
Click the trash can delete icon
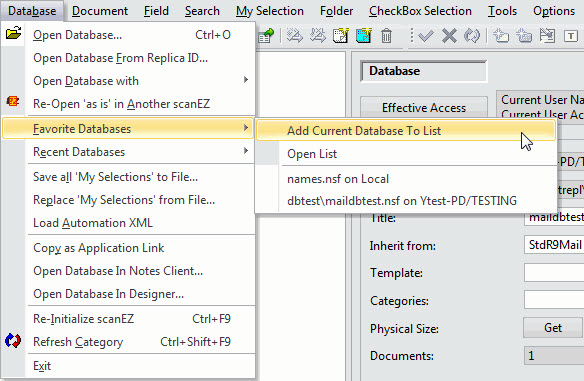click(386, 36)
